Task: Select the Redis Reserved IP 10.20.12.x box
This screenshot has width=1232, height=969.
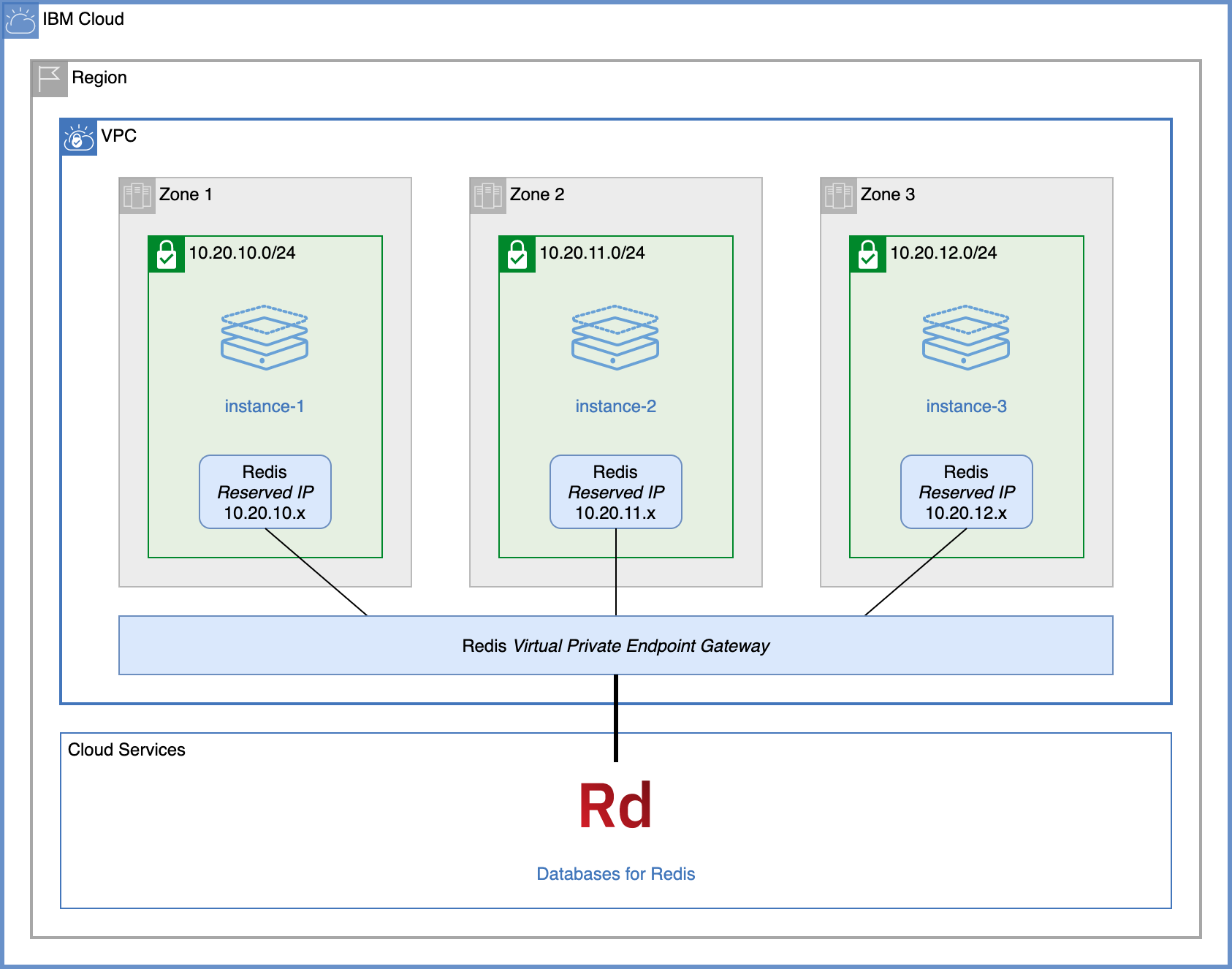Action: click(x=967, y=492)
